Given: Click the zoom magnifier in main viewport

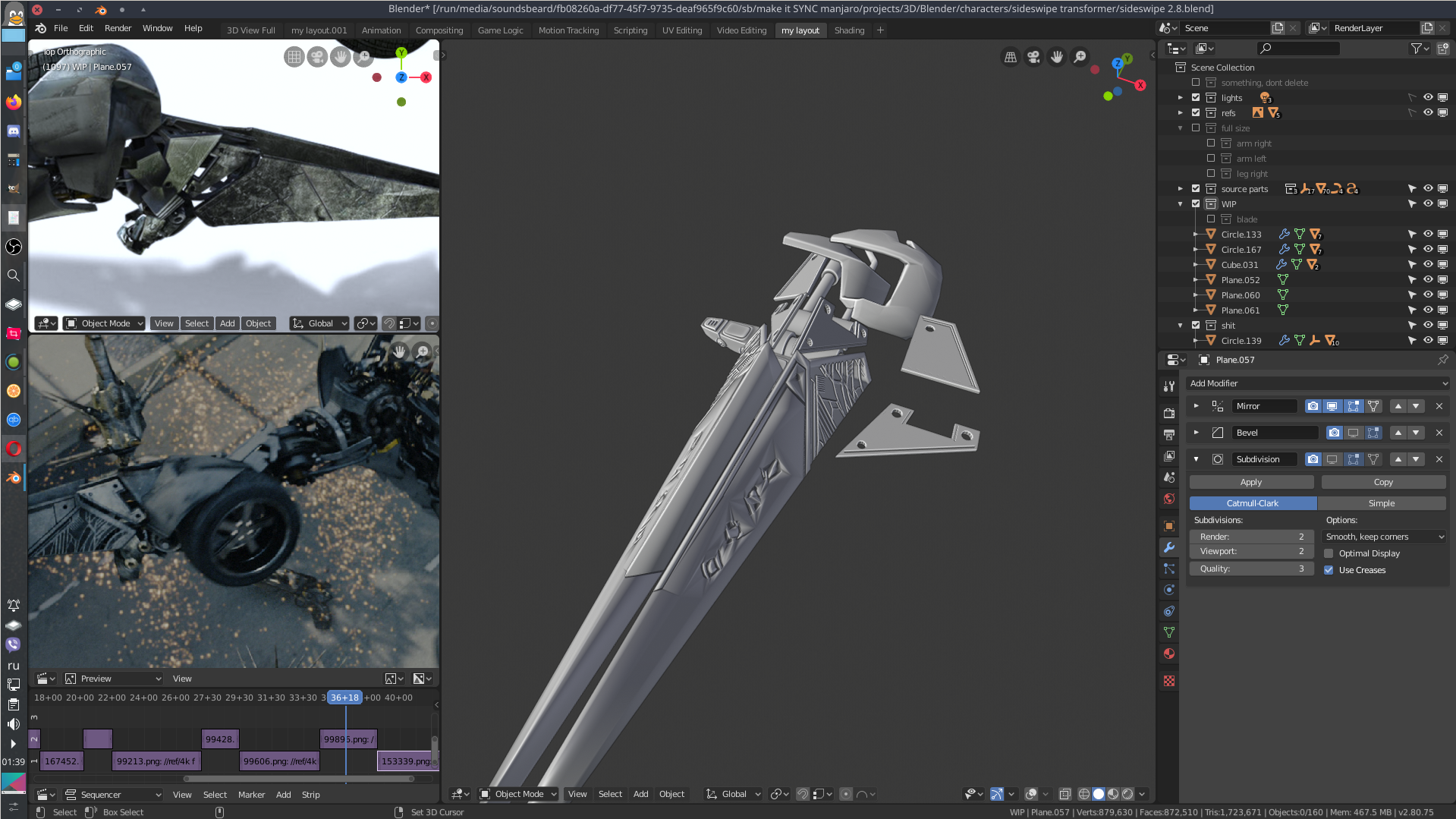Looking at the screenshot, I should [x=1080, y=57].
